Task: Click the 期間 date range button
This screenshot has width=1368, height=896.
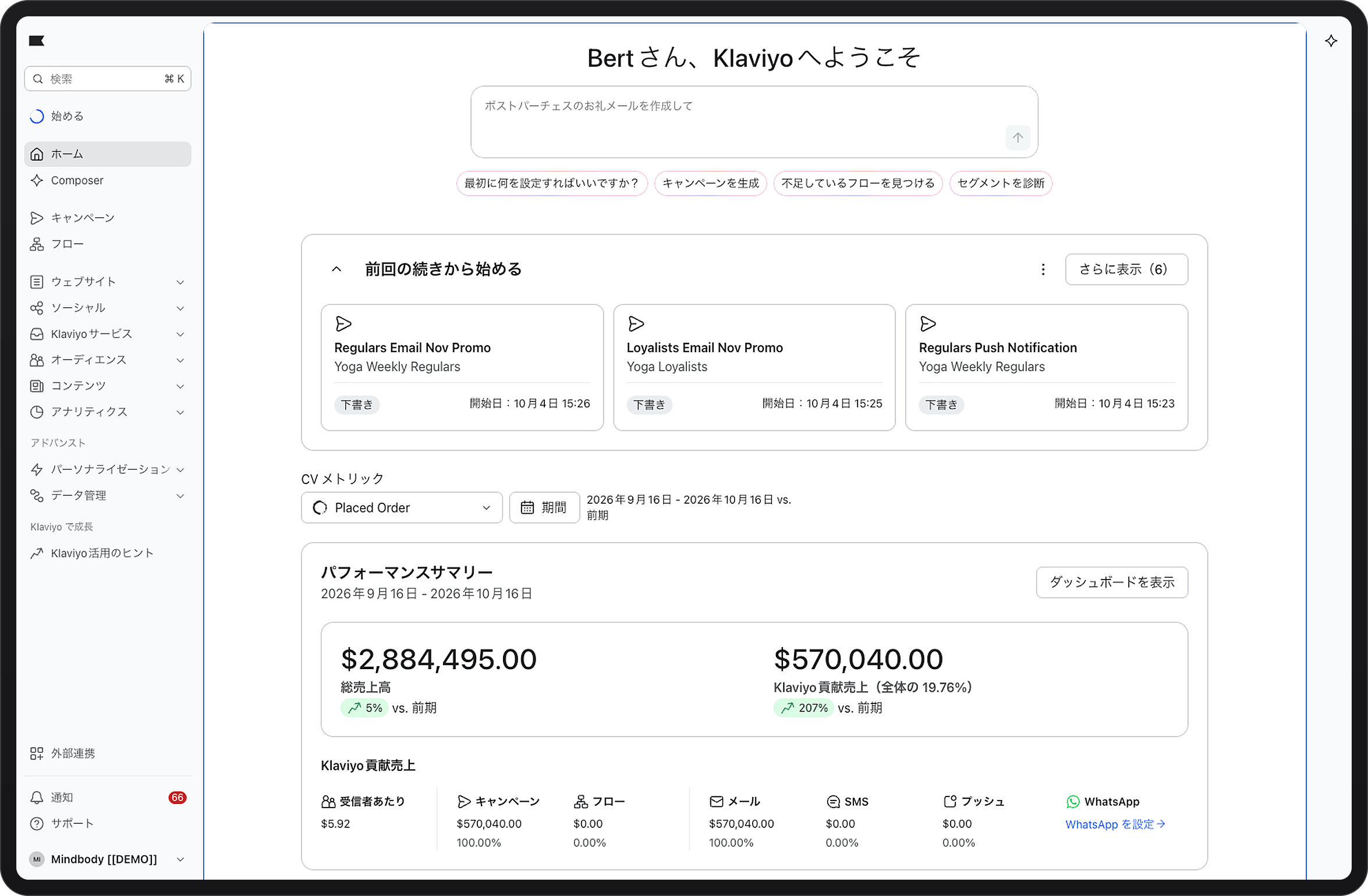Action: pos(544,508)
